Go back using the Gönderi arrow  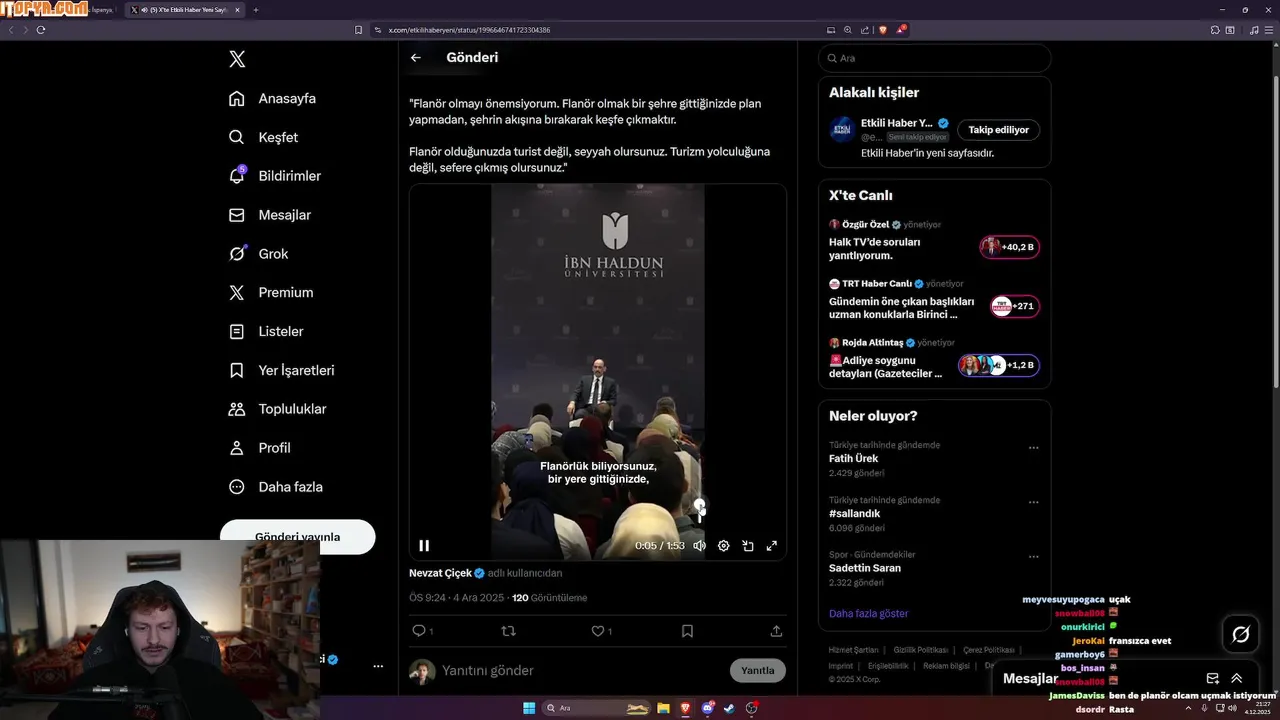[x=416, y=57]
